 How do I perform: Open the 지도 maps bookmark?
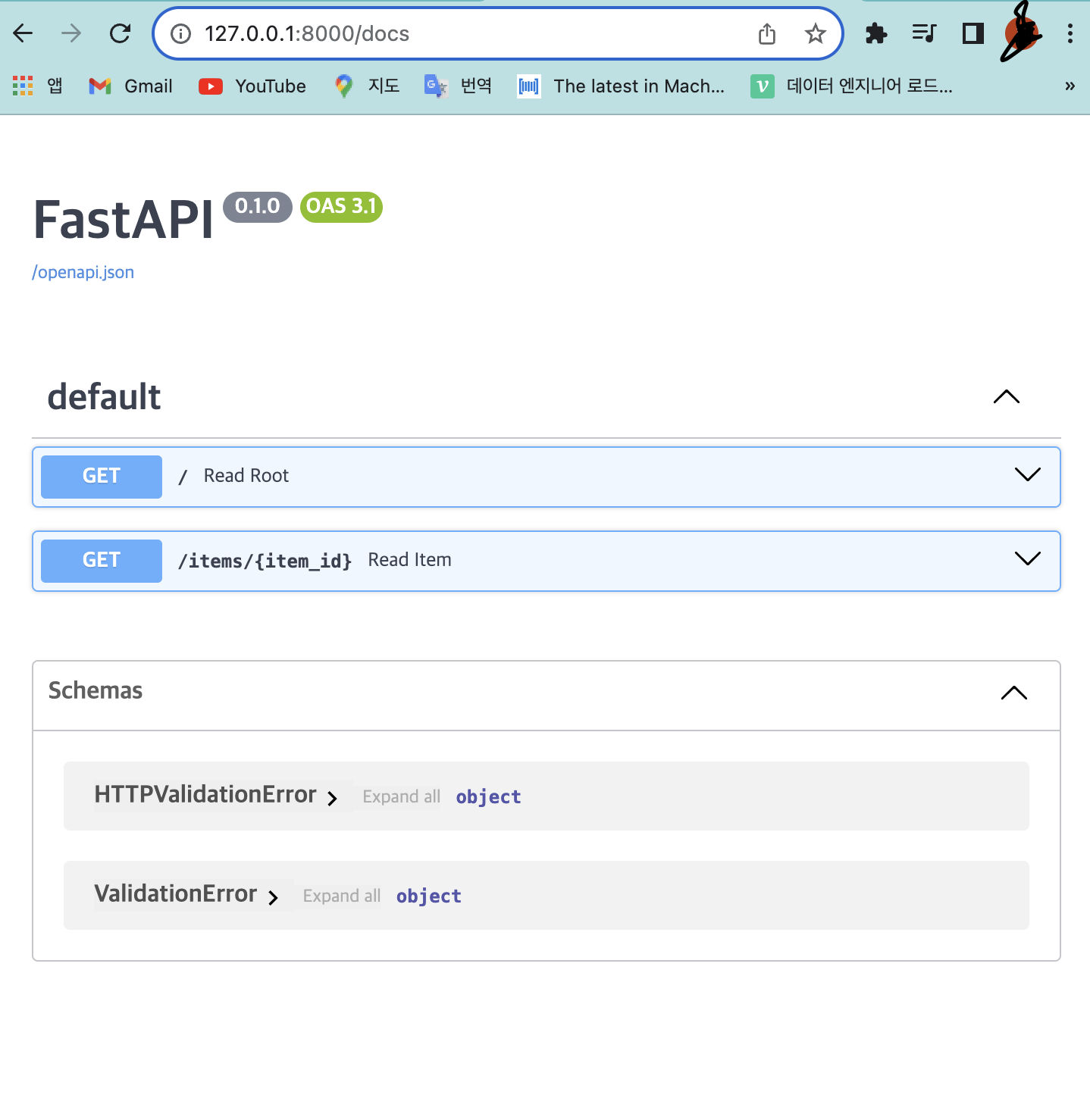click(x=367, y=86)
